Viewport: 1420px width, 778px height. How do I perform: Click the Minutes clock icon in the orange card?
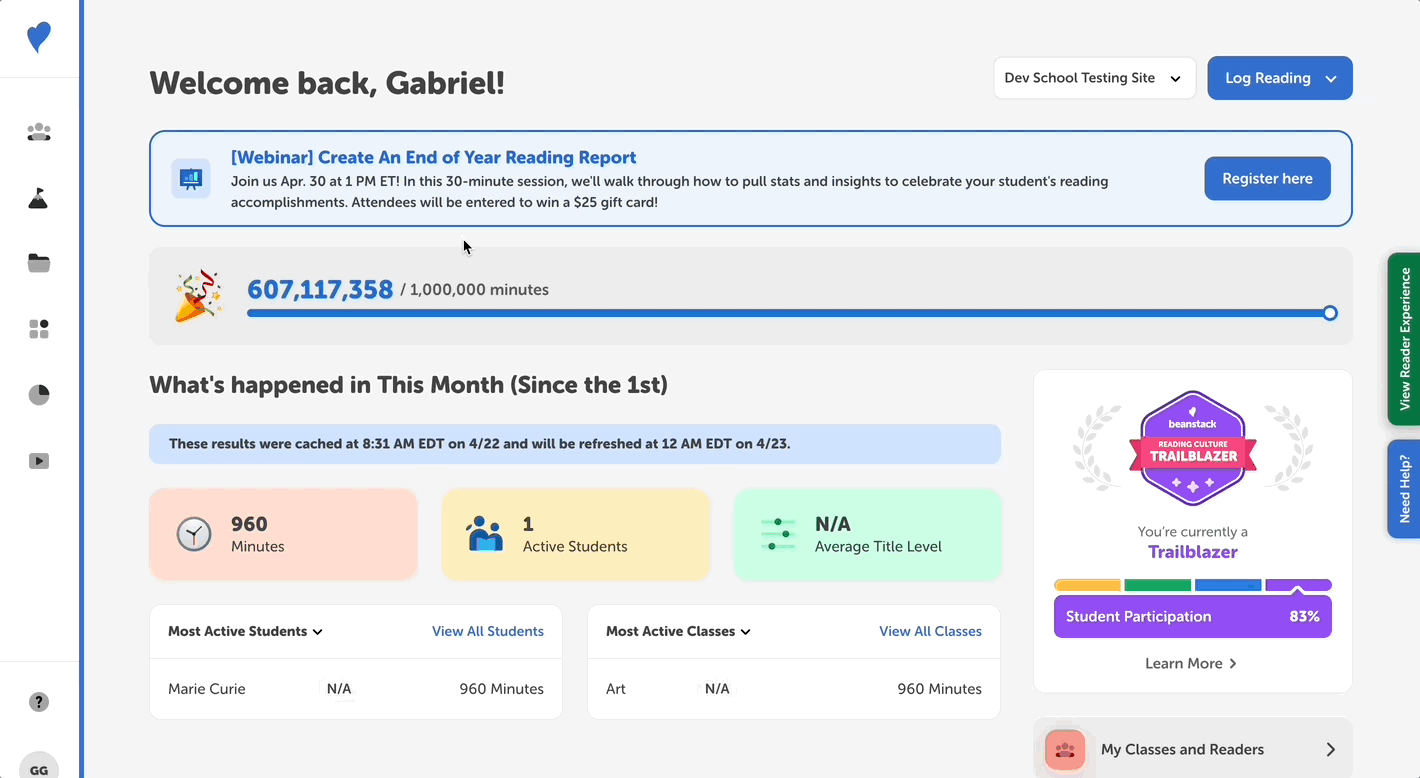coord(194,534)
